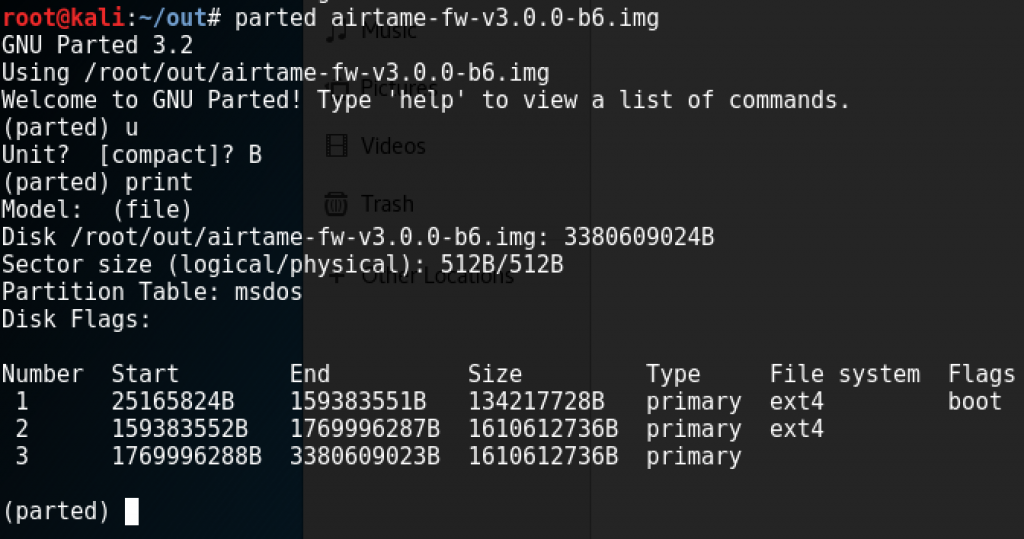Viewport: 1024px width, 539px height.
Task: Click the root@kali prompt text
Action: 63,17
